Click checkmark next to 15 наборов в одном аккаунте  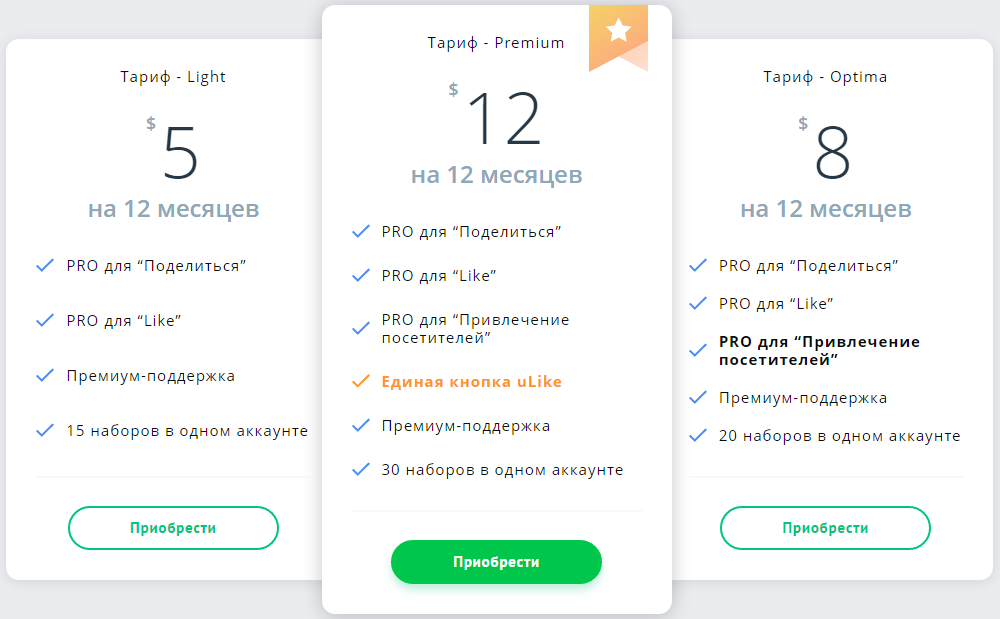45,431
